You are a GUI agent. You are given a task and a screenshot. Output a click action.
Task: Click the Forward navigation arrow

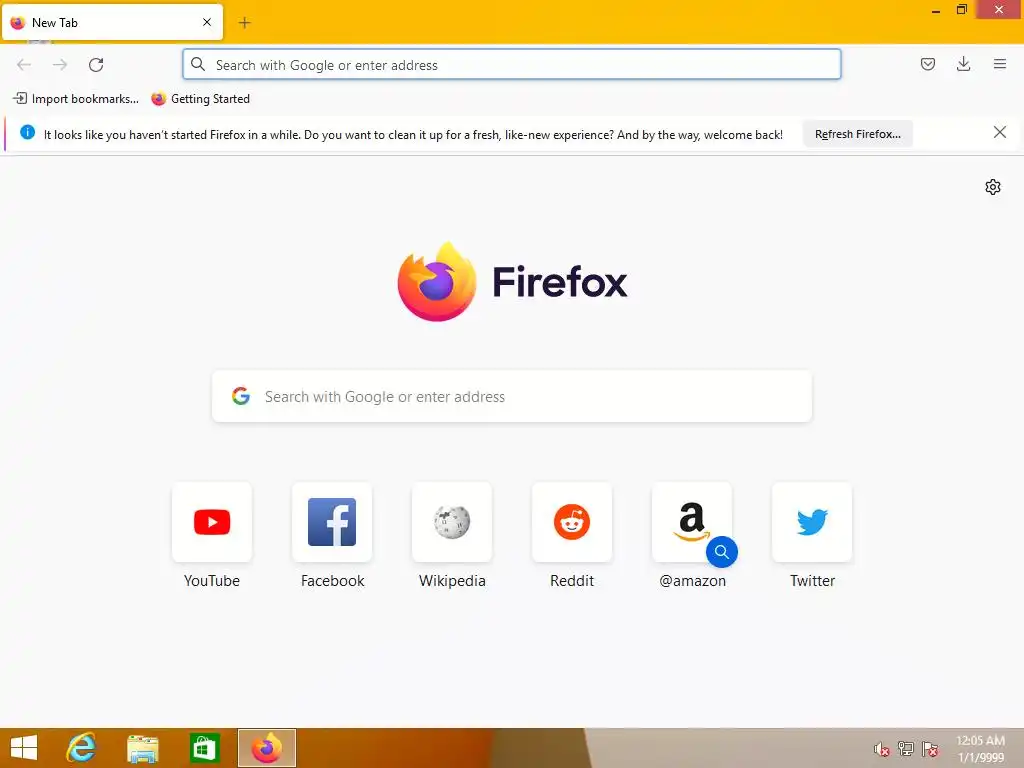(x=60, y=64)
